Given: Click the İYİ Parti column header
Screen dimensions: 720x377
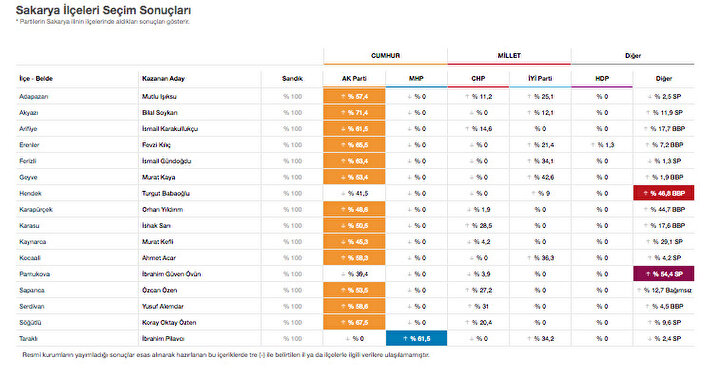Looking at the screenshot, I should [540, 79].
